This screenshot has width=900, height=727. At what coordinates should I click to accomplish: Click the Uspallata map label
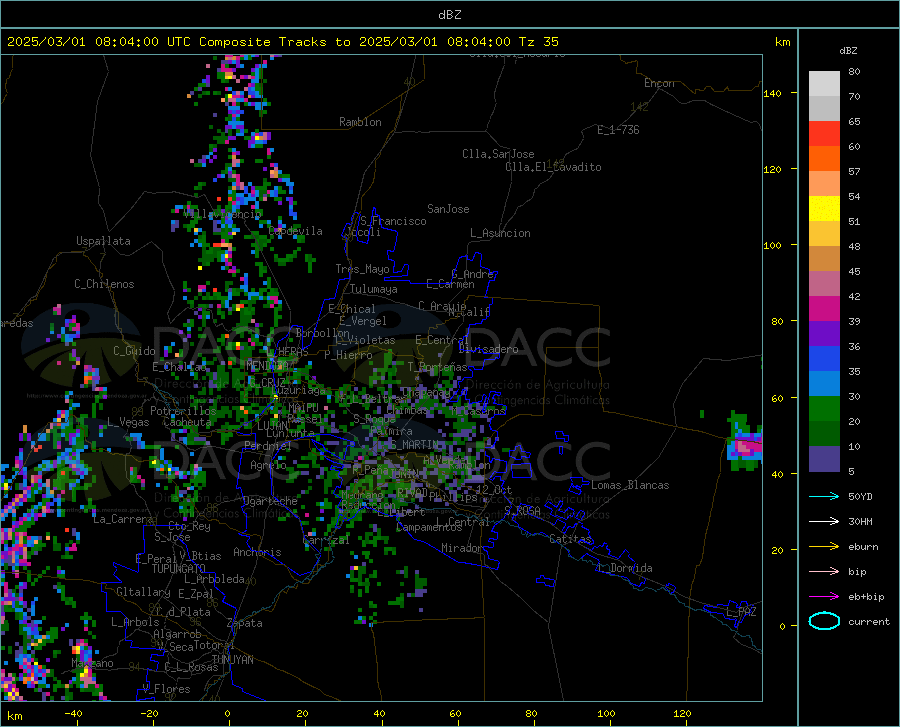103,241
